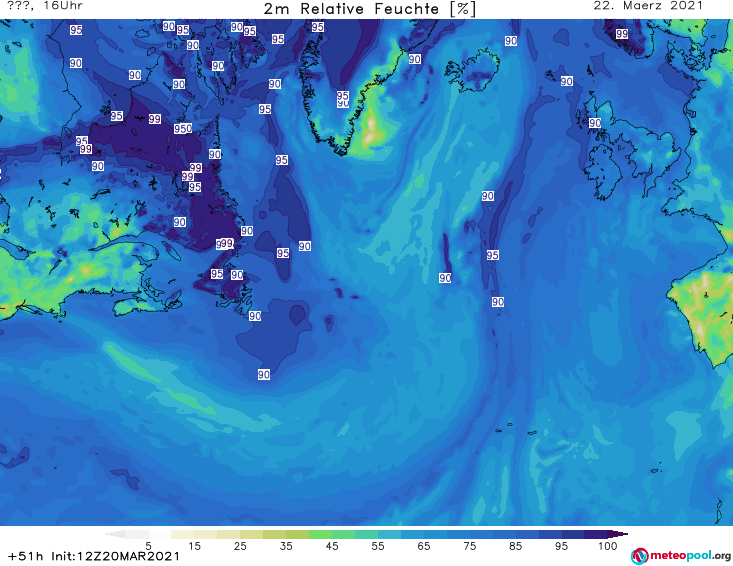Click the colorbar tick label '65'

pyautogui.click(x=424, y=546)
